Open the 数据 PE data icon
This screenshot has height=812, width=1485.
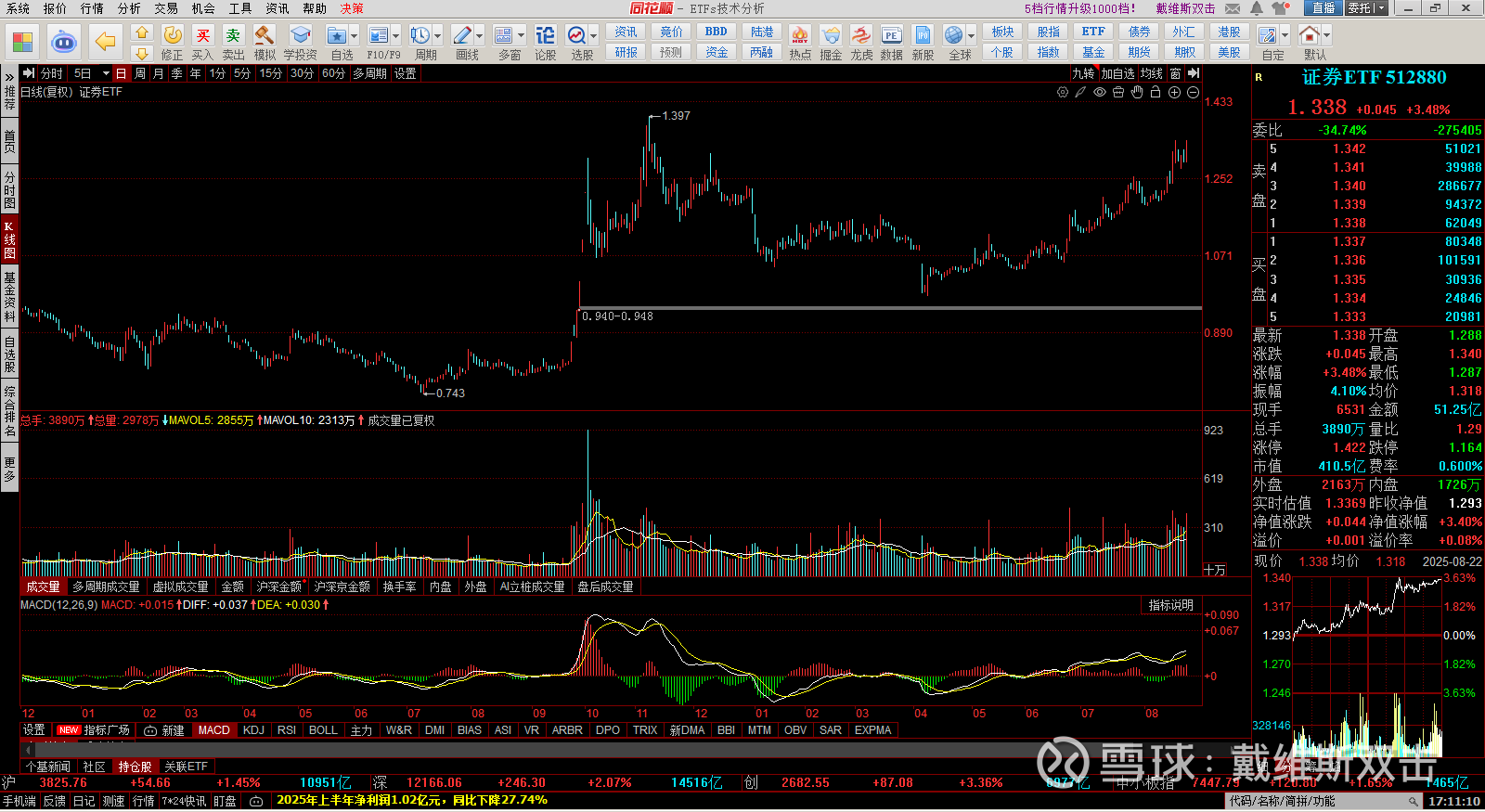892,35
